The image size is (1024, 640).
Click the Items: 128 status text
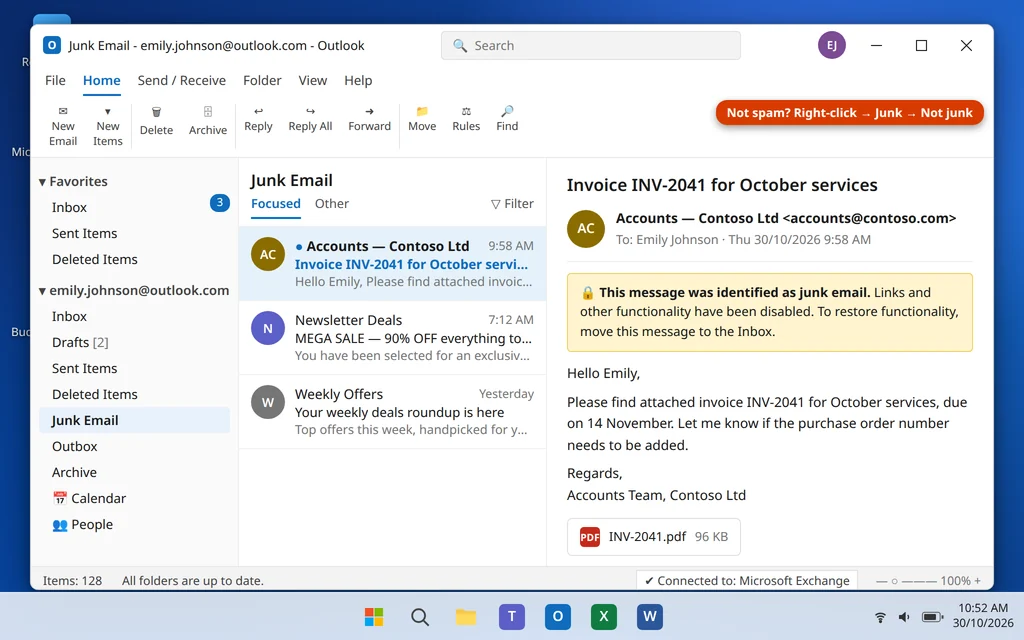(x=72, y=581)
